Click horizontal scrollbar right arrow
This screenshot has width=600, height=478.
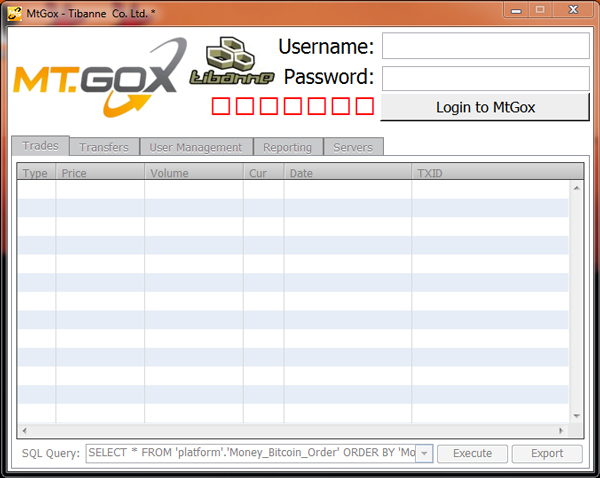point(561,431)
